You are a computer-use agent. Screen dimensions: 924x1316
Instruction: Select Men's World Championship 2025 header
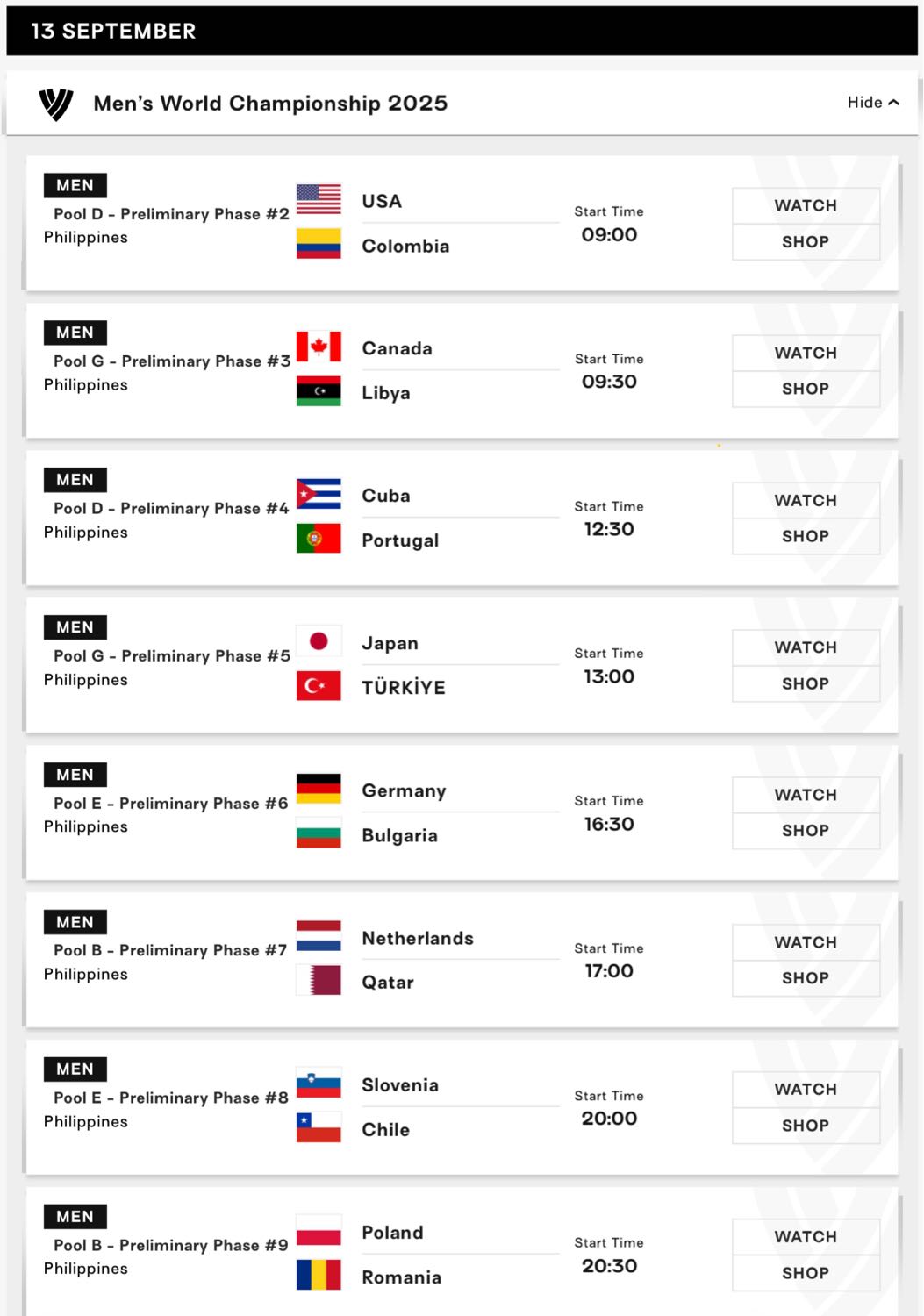[x=270, y=104]
